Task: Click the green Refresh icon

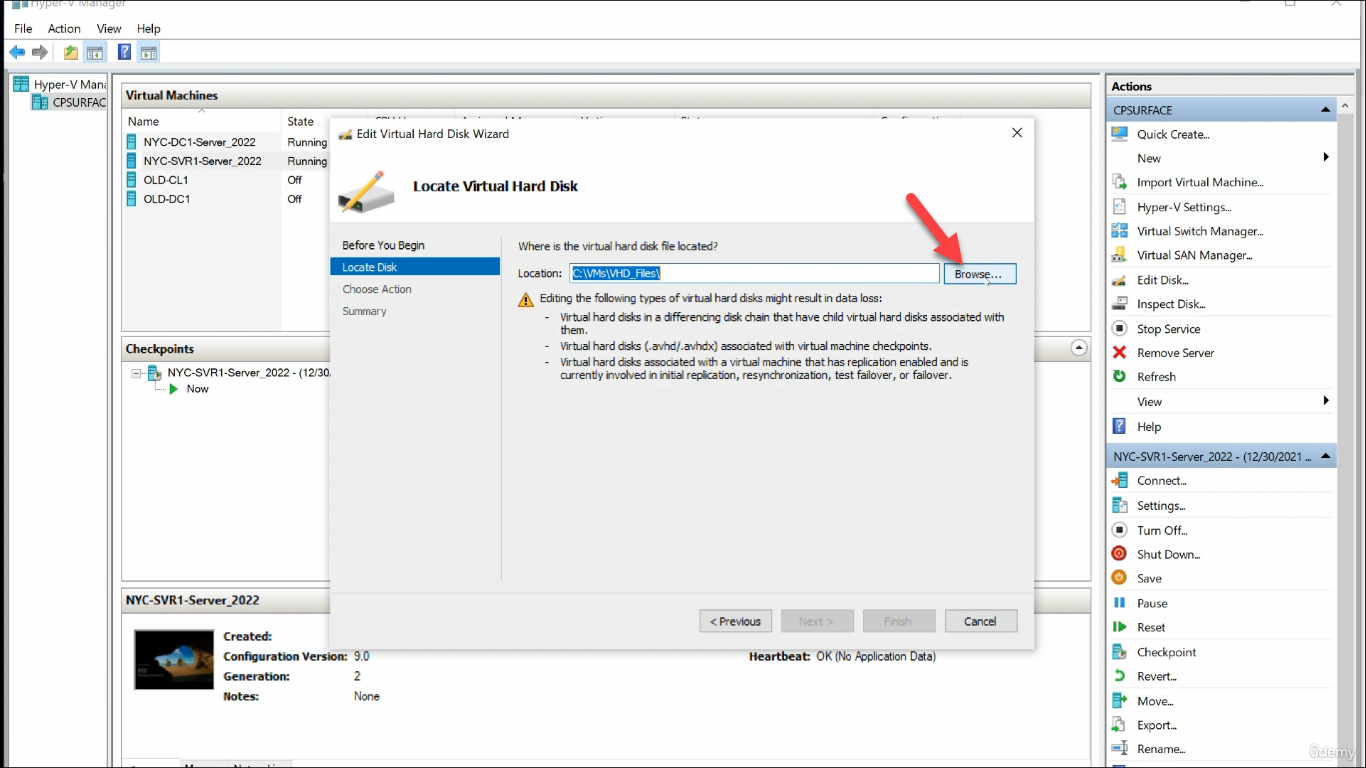Action: [1120, 377]
